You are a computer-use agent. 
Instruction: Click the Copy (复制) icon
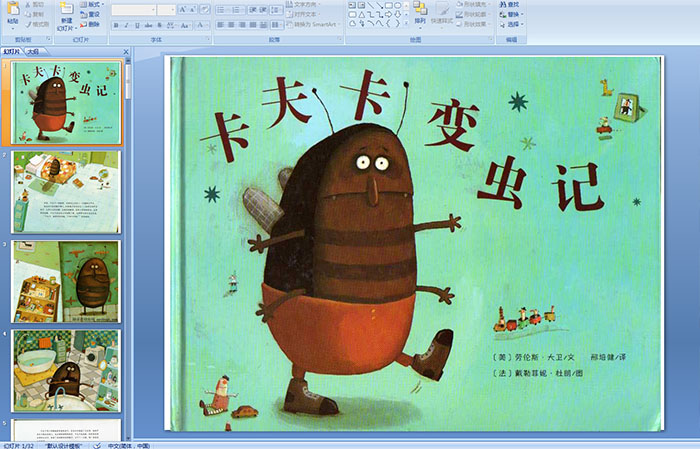click(x=28, y=14)
